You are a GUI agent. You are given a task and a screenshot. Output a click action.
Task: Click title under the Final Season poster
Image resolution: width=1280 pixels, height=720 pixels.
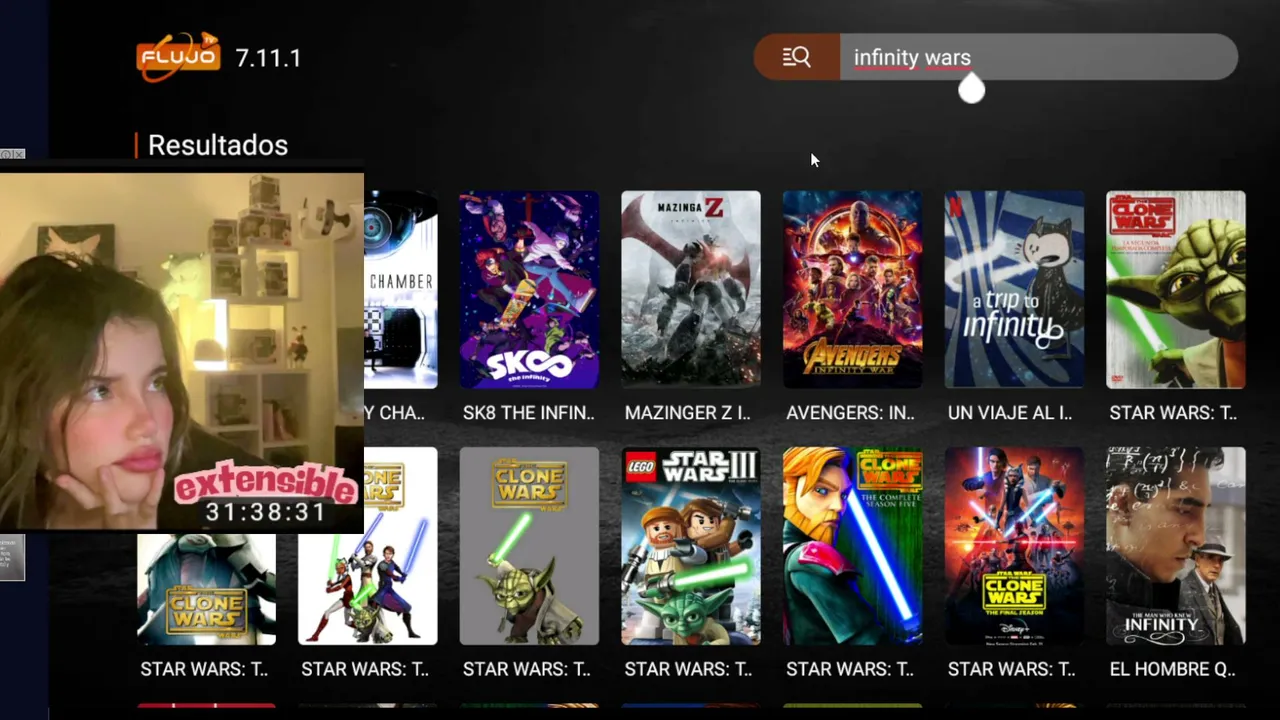(x=1014, y=669)
